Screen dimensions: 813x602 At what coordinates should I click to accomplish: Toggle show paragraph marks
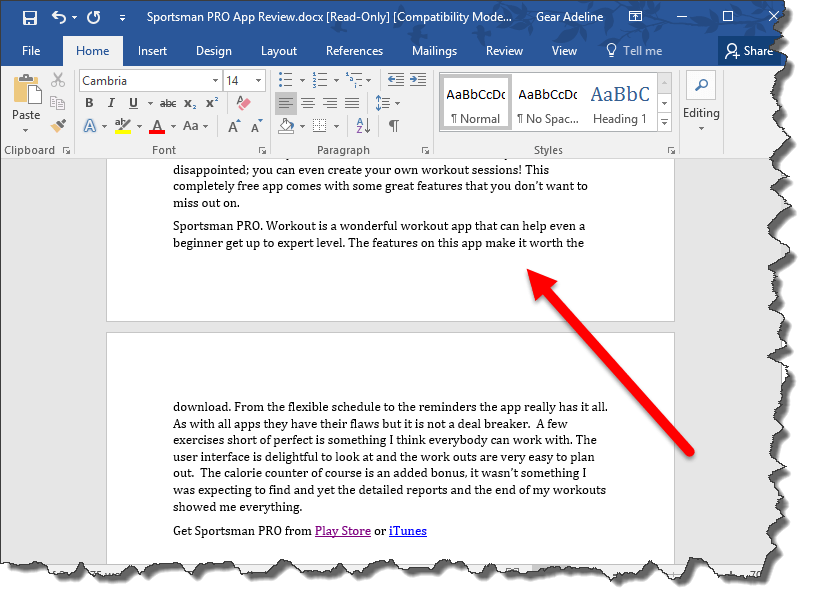coord(394,125)
